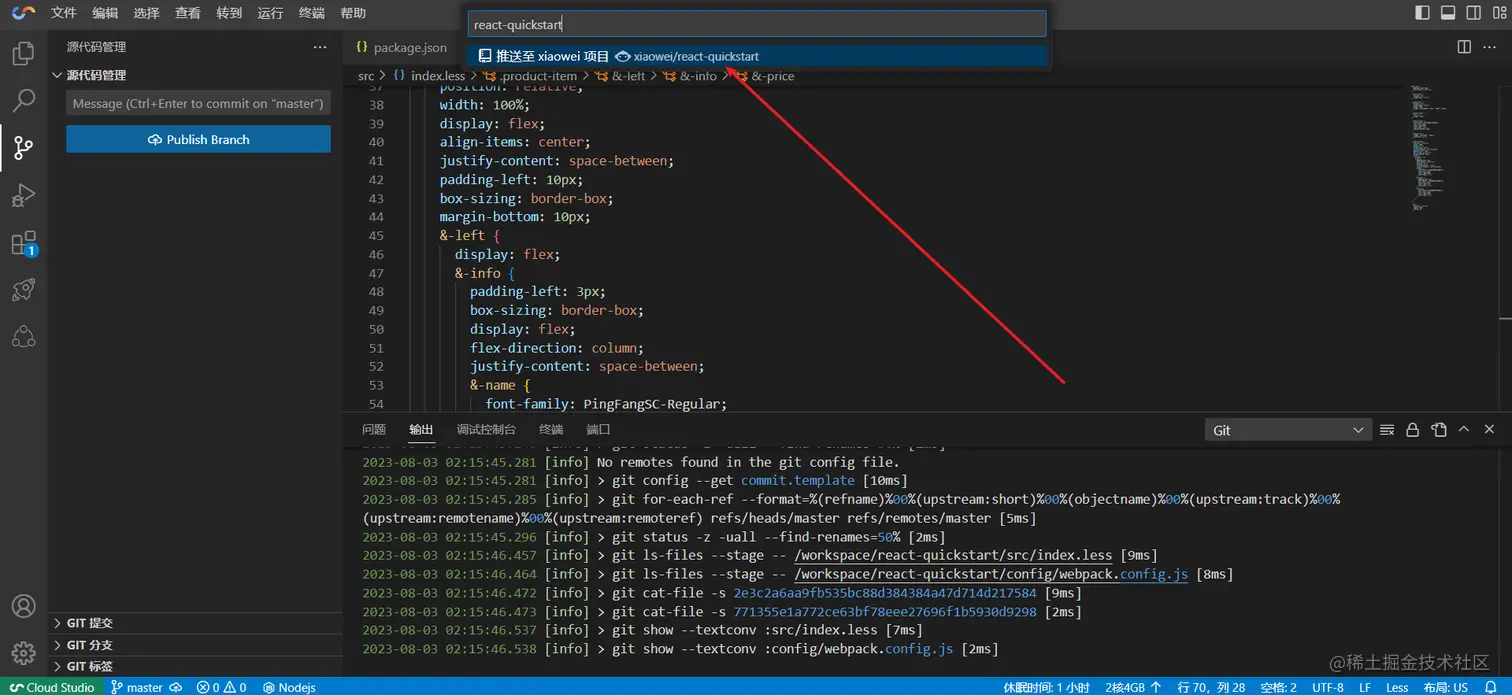
Task: Open the Accounts icon in activity bar
Action: point(23,606)
